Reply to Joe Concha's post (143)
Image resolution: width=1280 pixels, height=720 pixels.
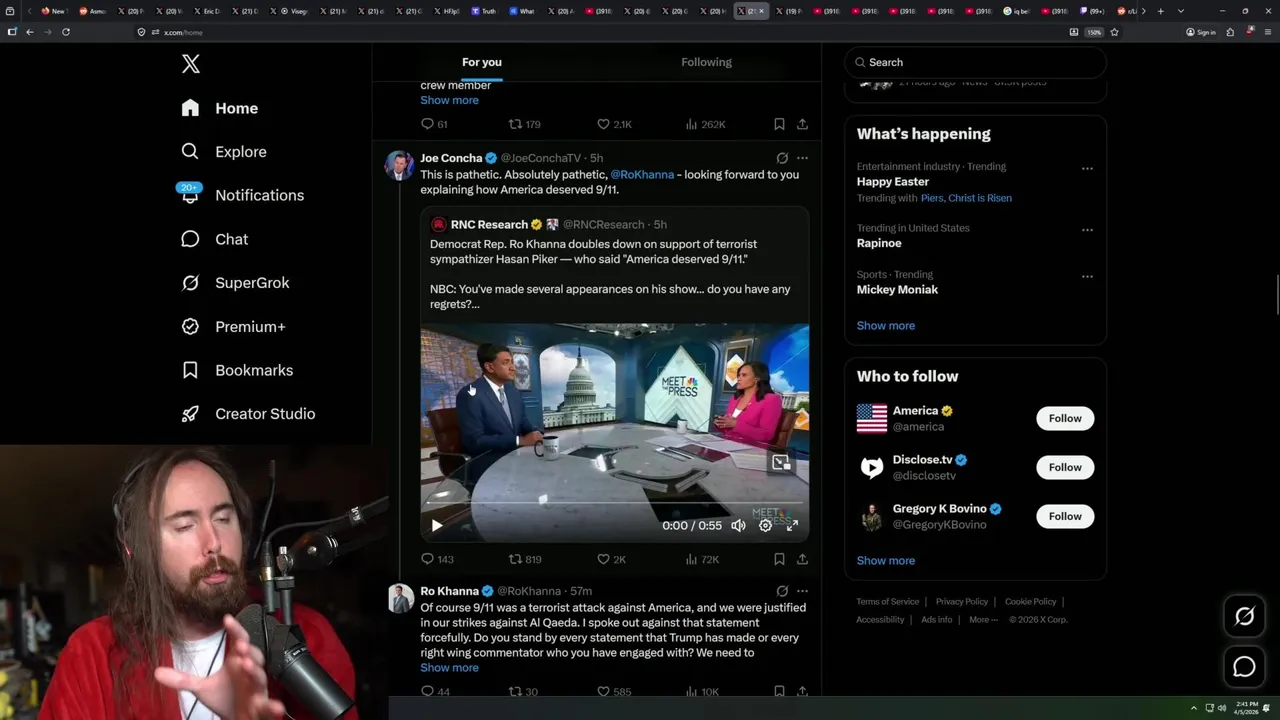[437, 559]
